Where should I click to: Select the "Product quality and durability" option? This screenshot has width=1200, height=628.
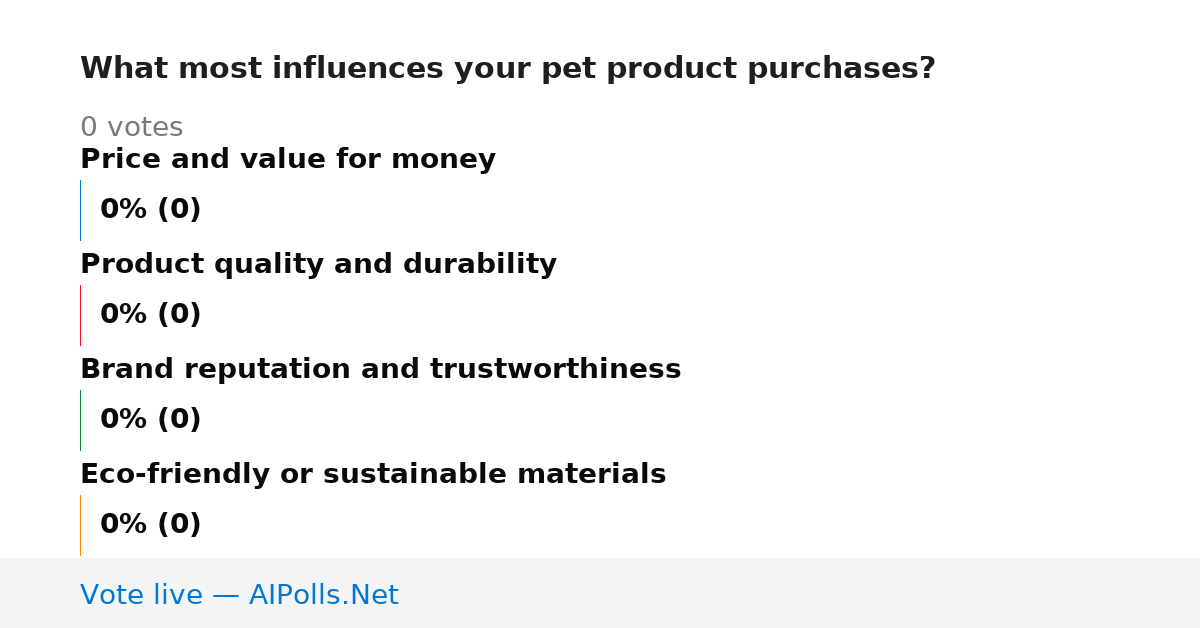coord(318,265)
